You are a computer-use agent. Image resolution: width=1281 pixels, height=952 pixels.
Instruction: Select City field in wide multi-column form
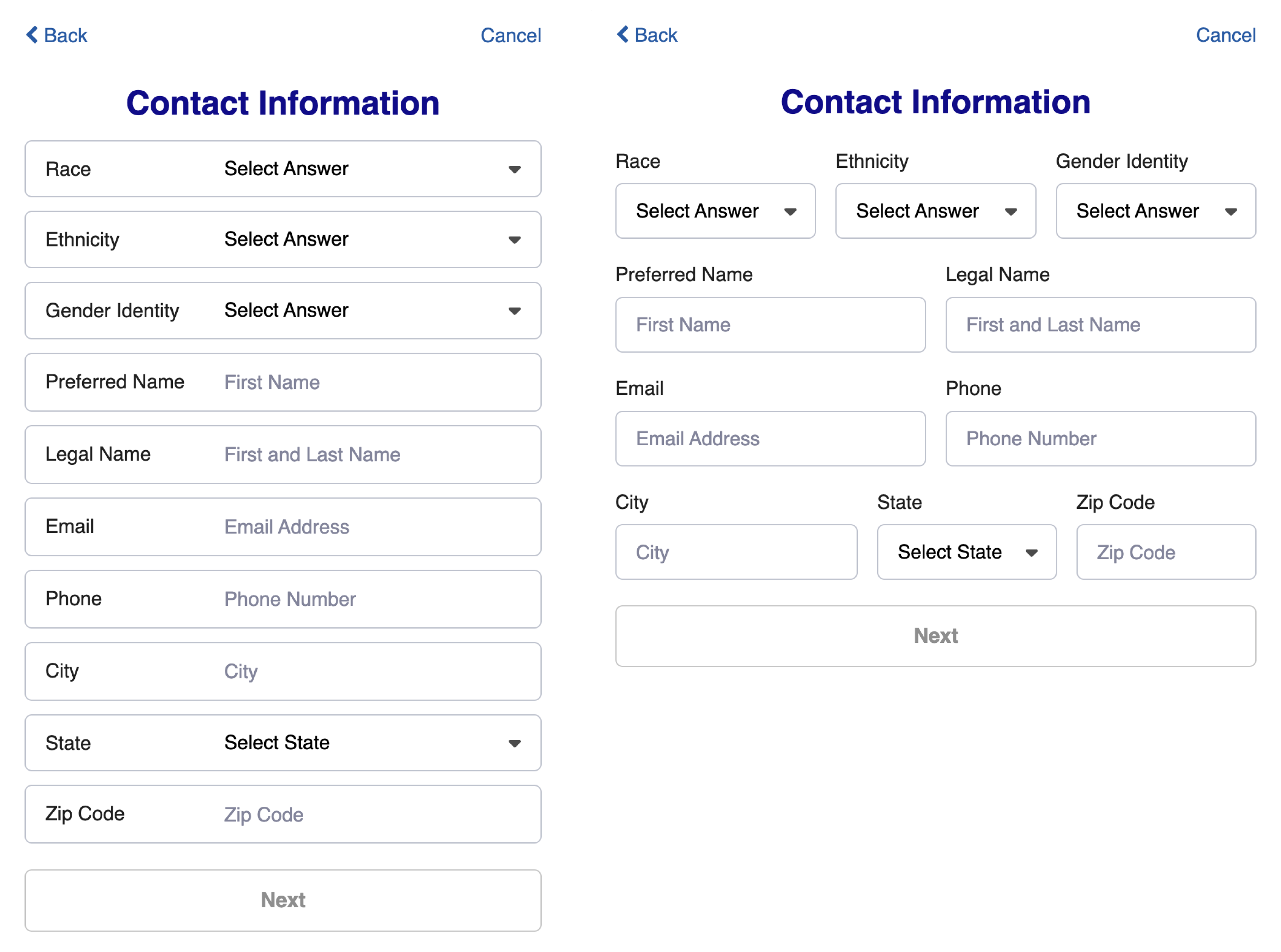coord(736,552)
